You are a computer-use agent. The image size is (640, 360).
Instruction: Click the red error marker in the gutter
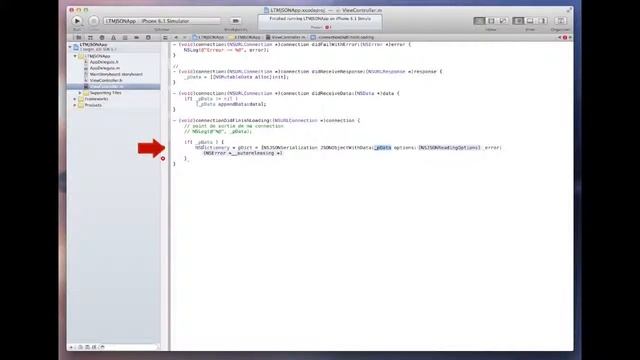[163, 158]
